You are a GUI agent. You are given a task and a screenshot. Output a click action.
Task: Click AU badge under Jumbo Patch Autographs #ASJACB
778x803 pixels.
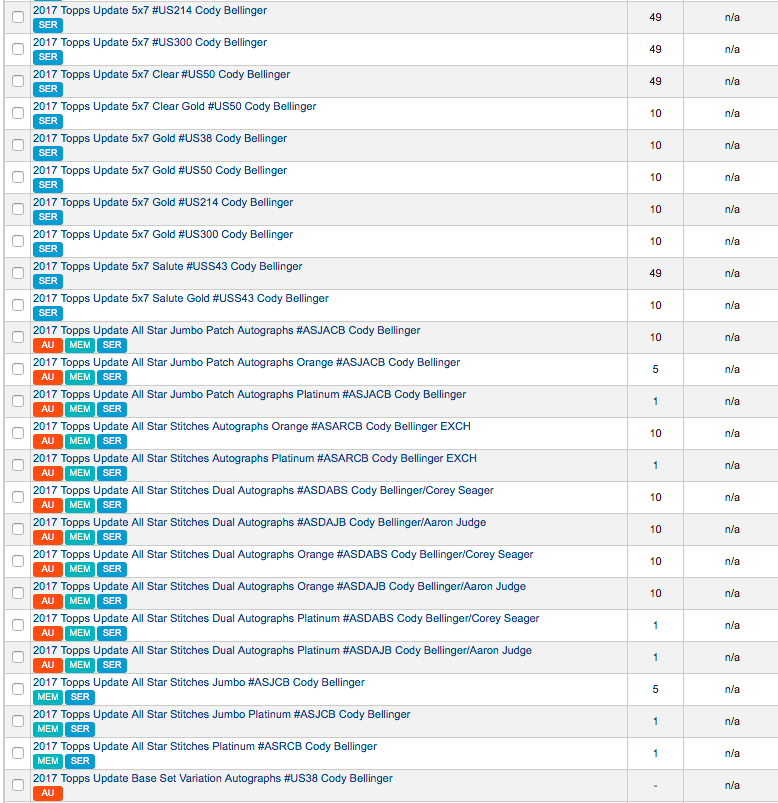[48, 345]
